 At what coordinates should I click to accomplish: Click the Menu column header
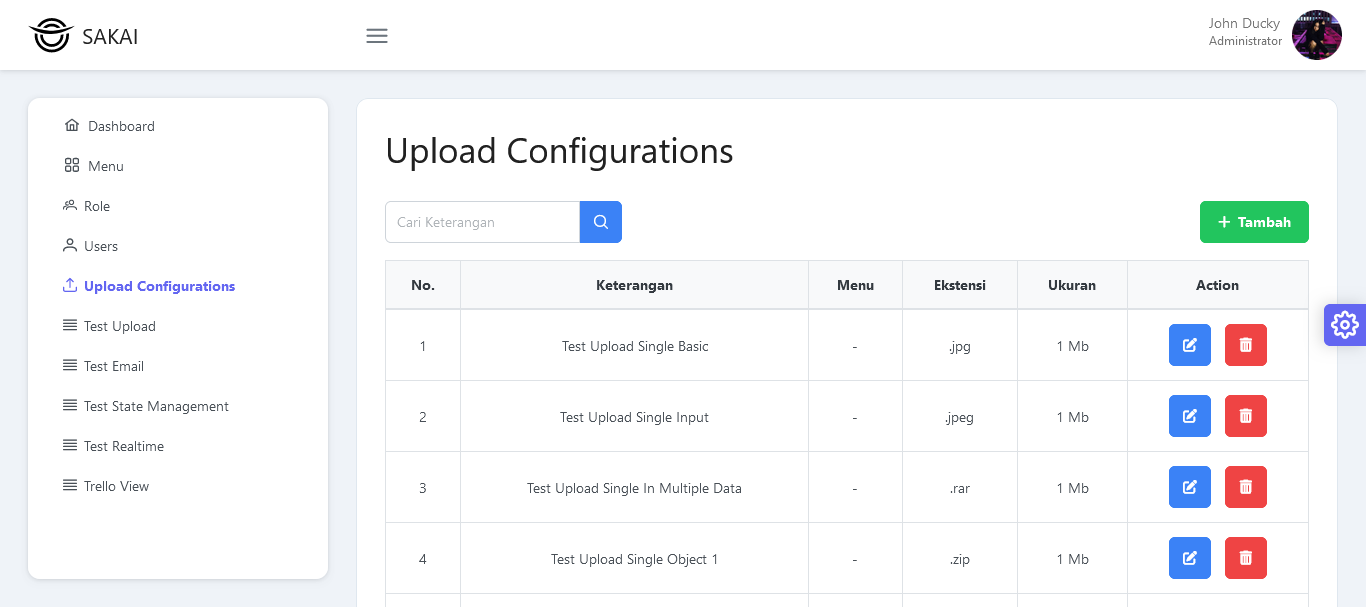point(855,285)
